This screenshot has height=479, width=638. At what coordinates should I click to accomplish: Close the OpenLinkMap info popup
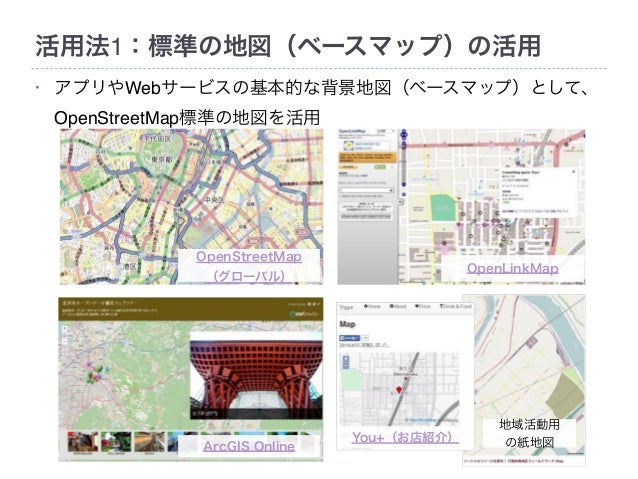coord(574,171)
